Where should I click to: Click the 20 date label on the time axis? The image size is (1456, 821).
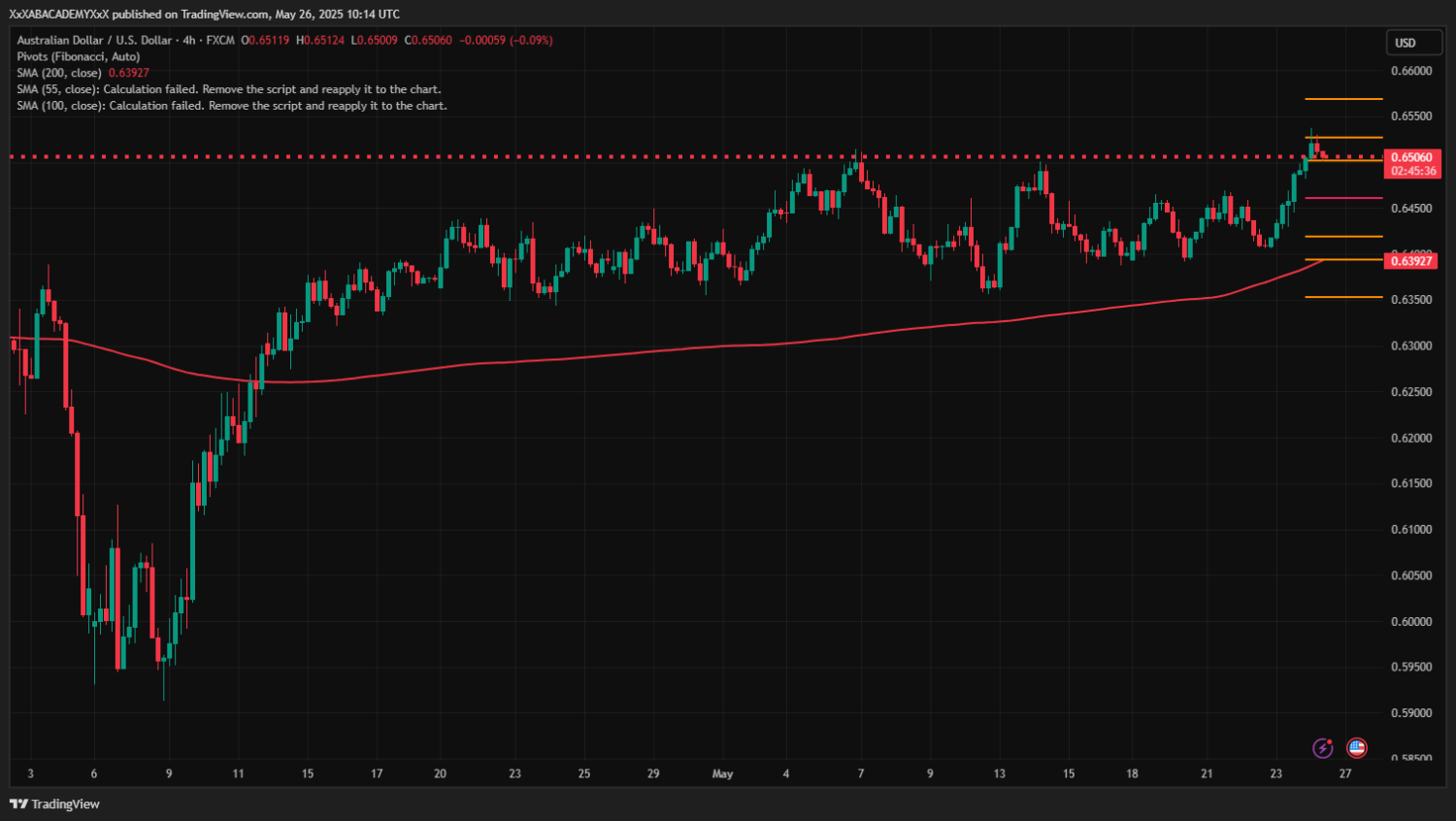pos(440,774)
